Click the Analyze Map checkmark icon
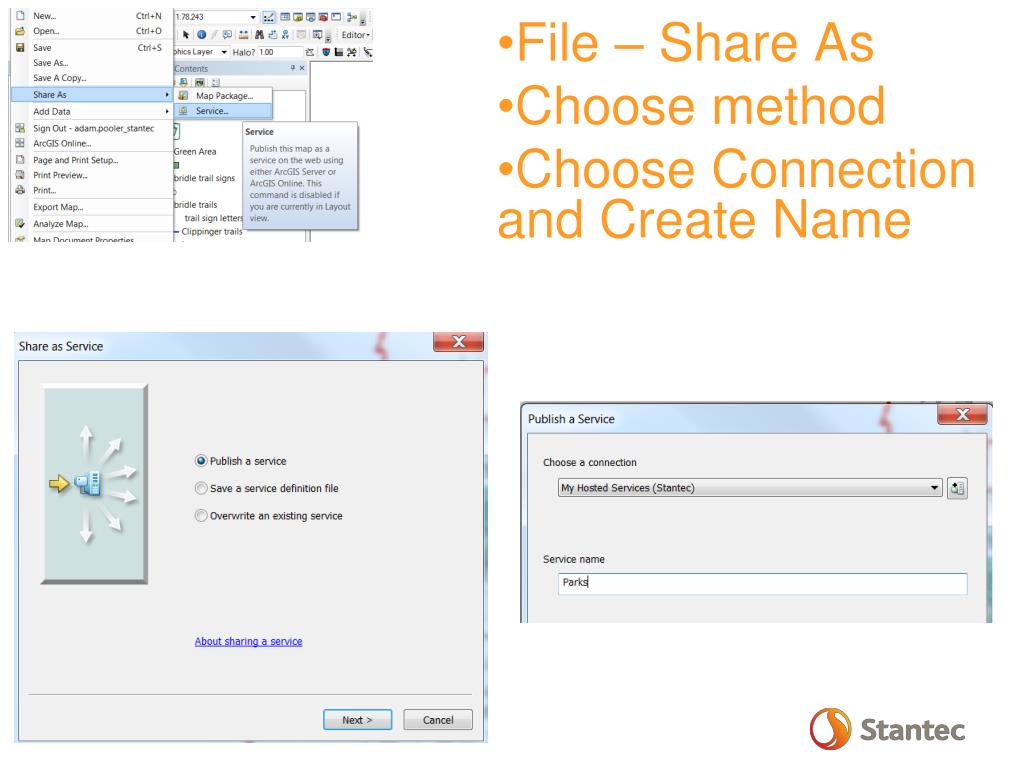Image resolution: width=1024 pixels, height=768 pixels. coord(20,223)
